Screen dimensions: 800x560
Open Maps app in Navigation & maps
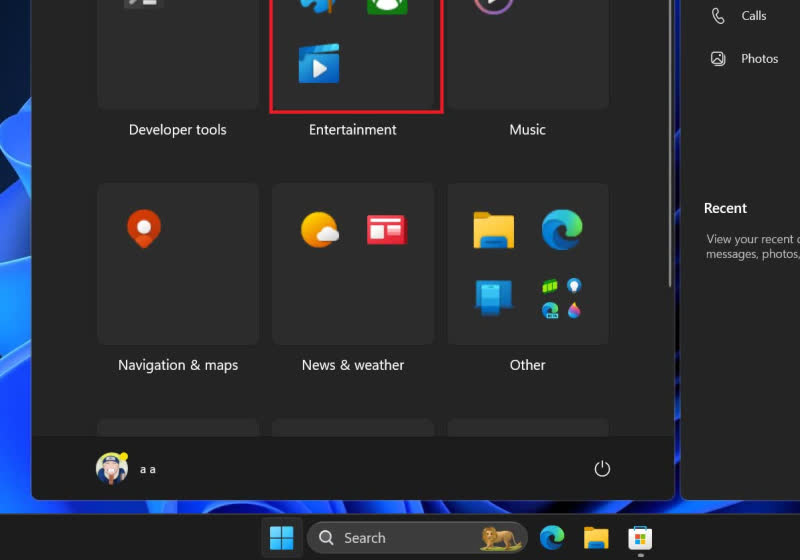144,229
